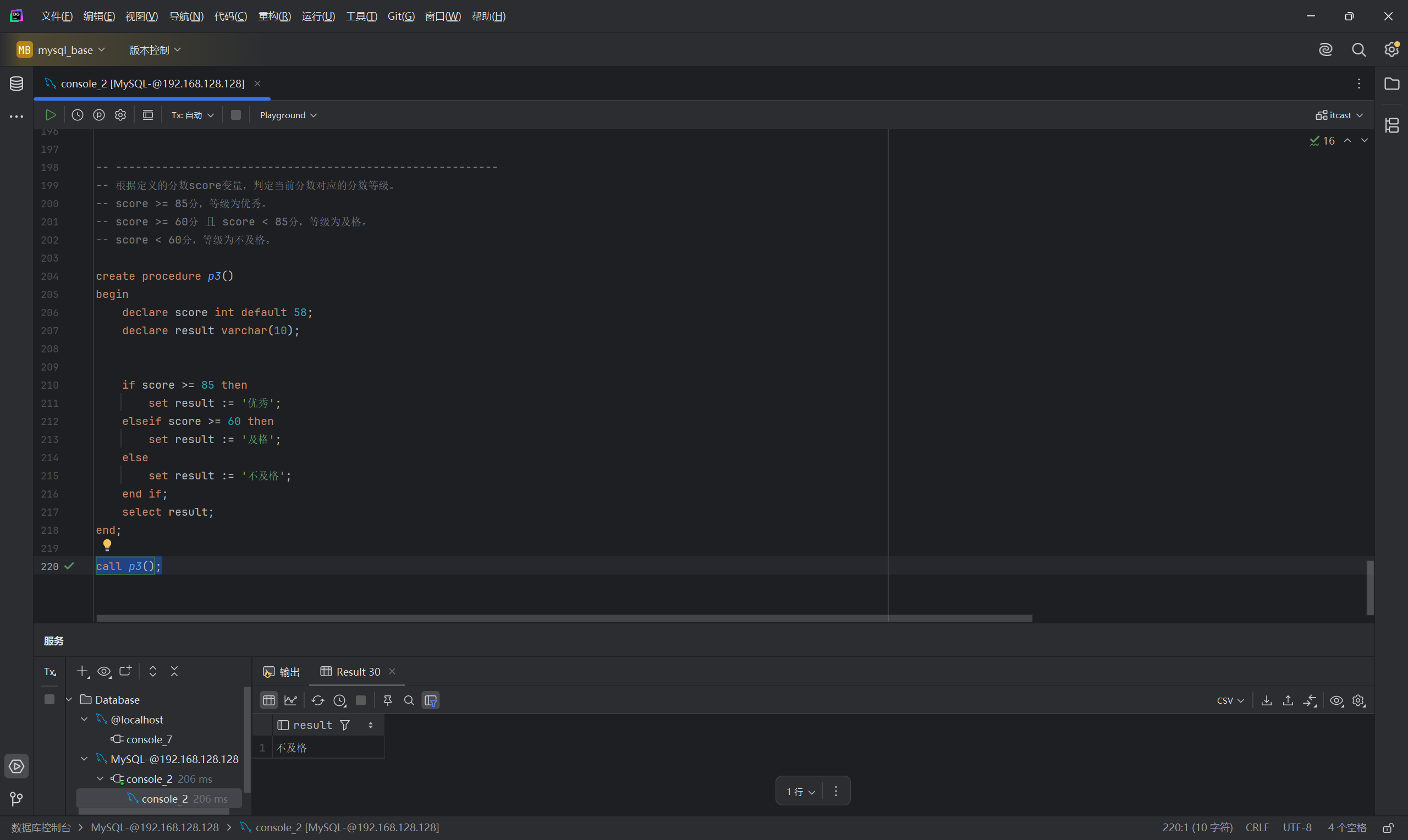Click the explain plan icon in editor toolbar
This screenshot has width=1408, height=840.
coord(99,115)
